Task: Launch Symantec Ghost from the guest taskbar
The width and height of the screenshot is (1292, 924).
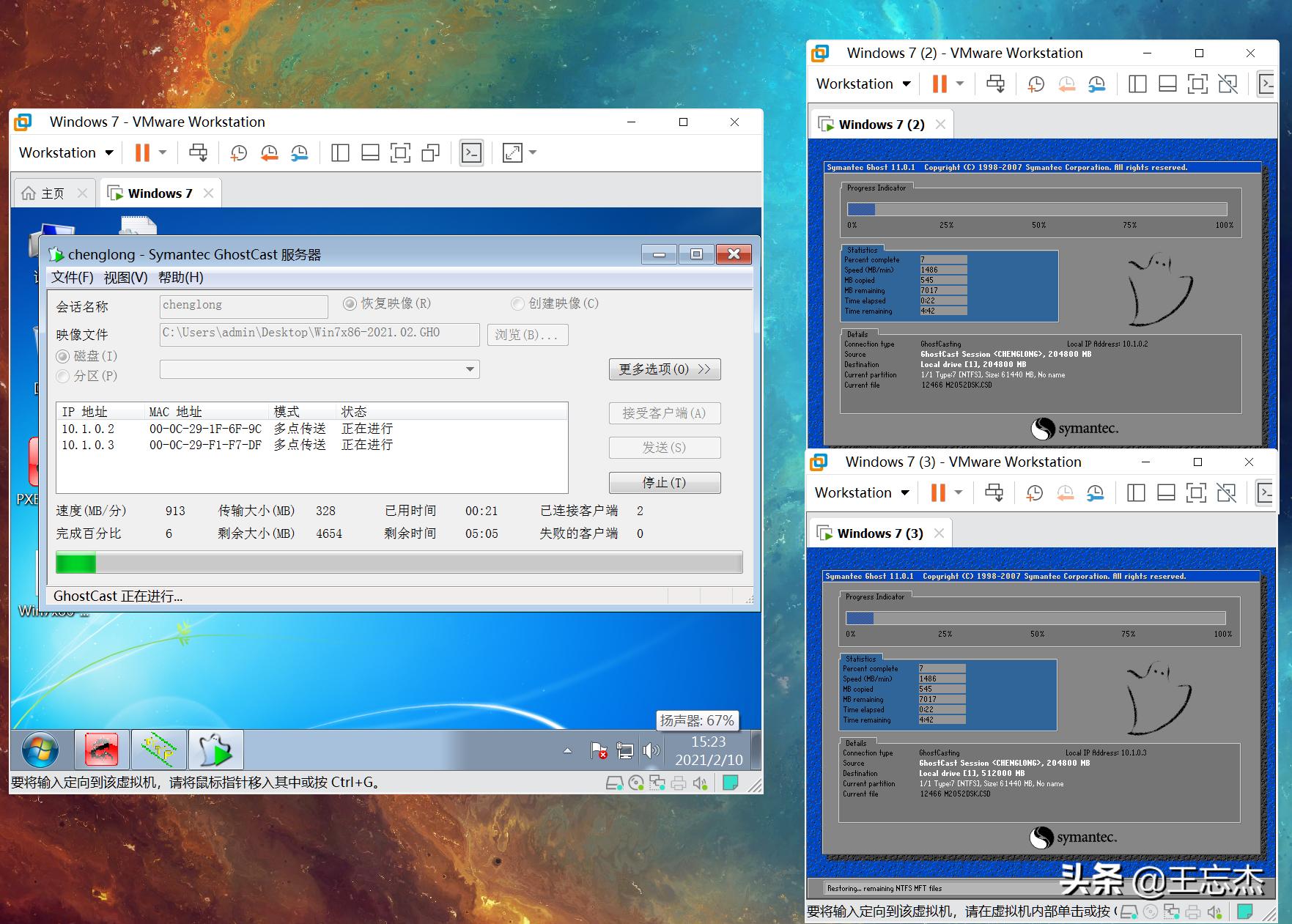Action: click(215, 749)
